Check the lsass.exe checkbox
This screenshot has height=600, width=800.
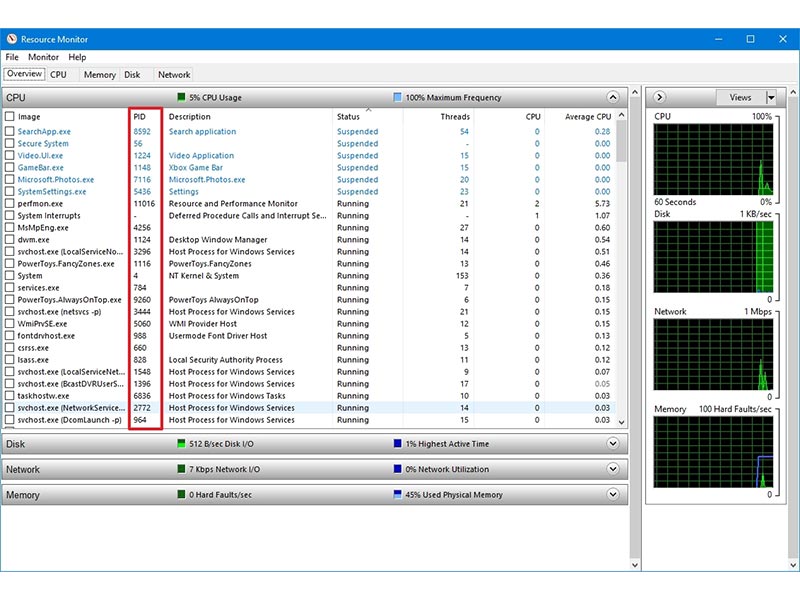(9, 360)
